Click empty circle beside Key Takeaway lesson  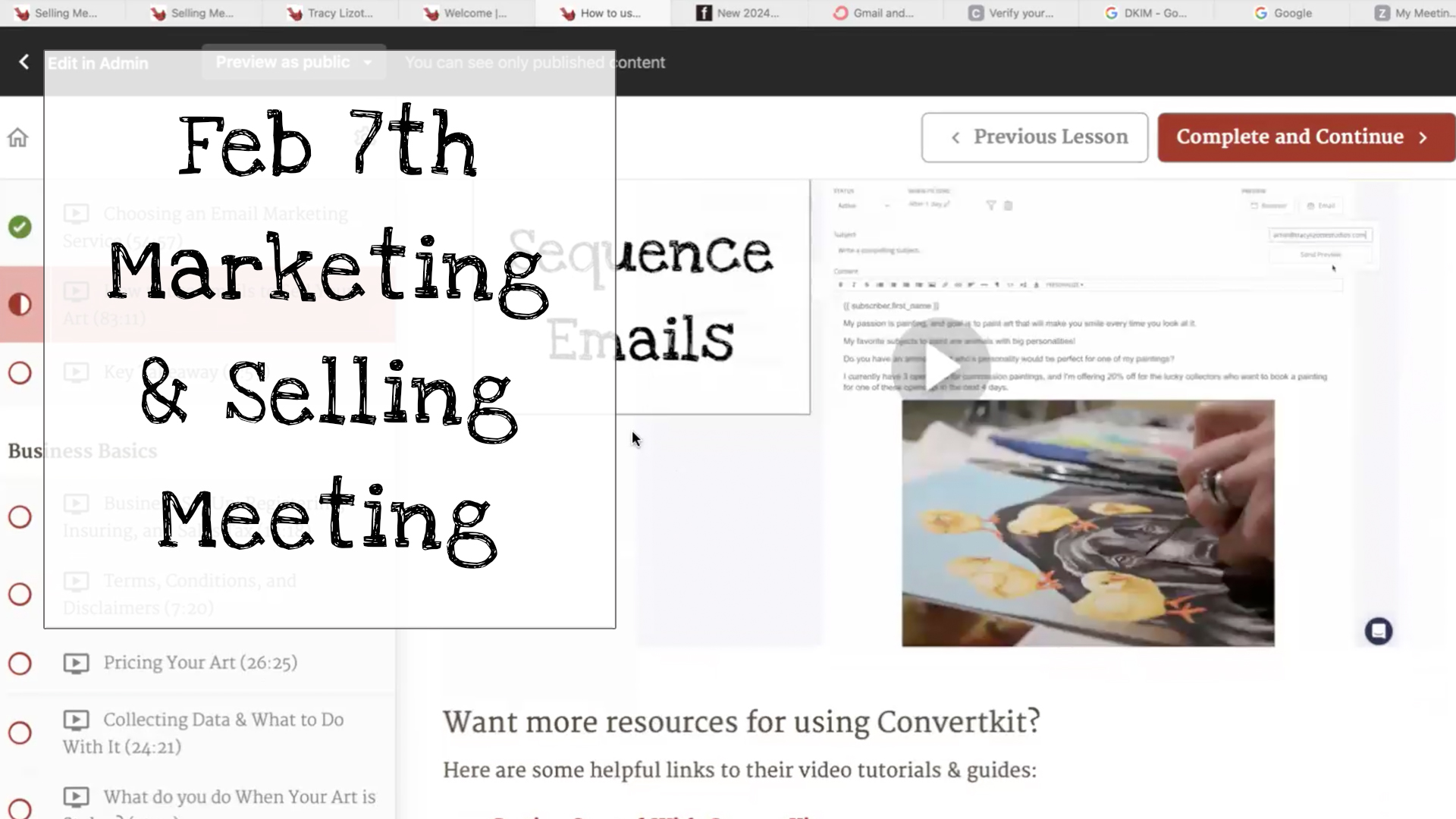pos(20,373)
